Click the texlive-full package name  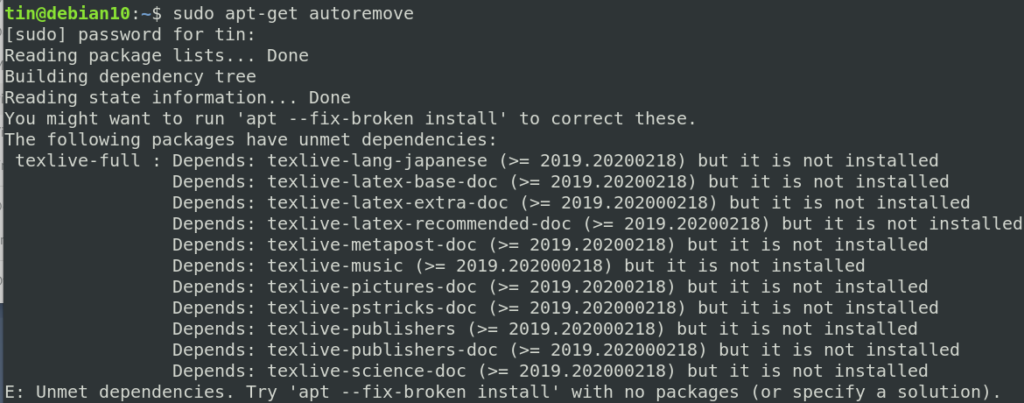click(78, 161)
